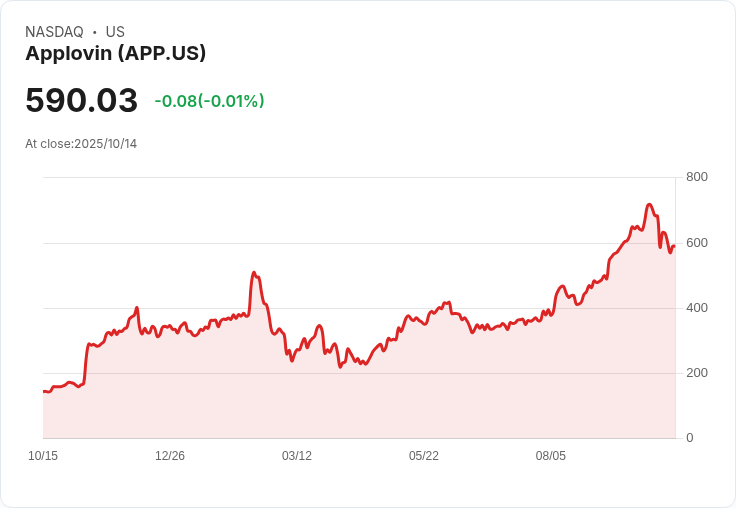The height and width of the screenshot is (508, 736).
Task: Open the Applovin (APP.US) stock title
Action: point(115,54)
